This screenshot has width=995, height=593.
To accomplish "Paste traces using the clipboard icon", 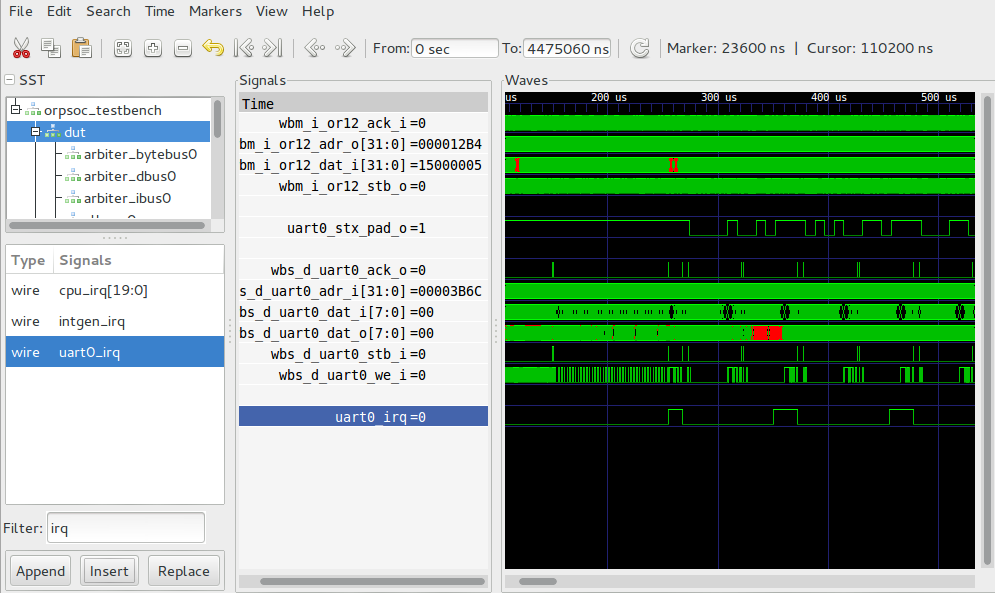I will [81, 47].
